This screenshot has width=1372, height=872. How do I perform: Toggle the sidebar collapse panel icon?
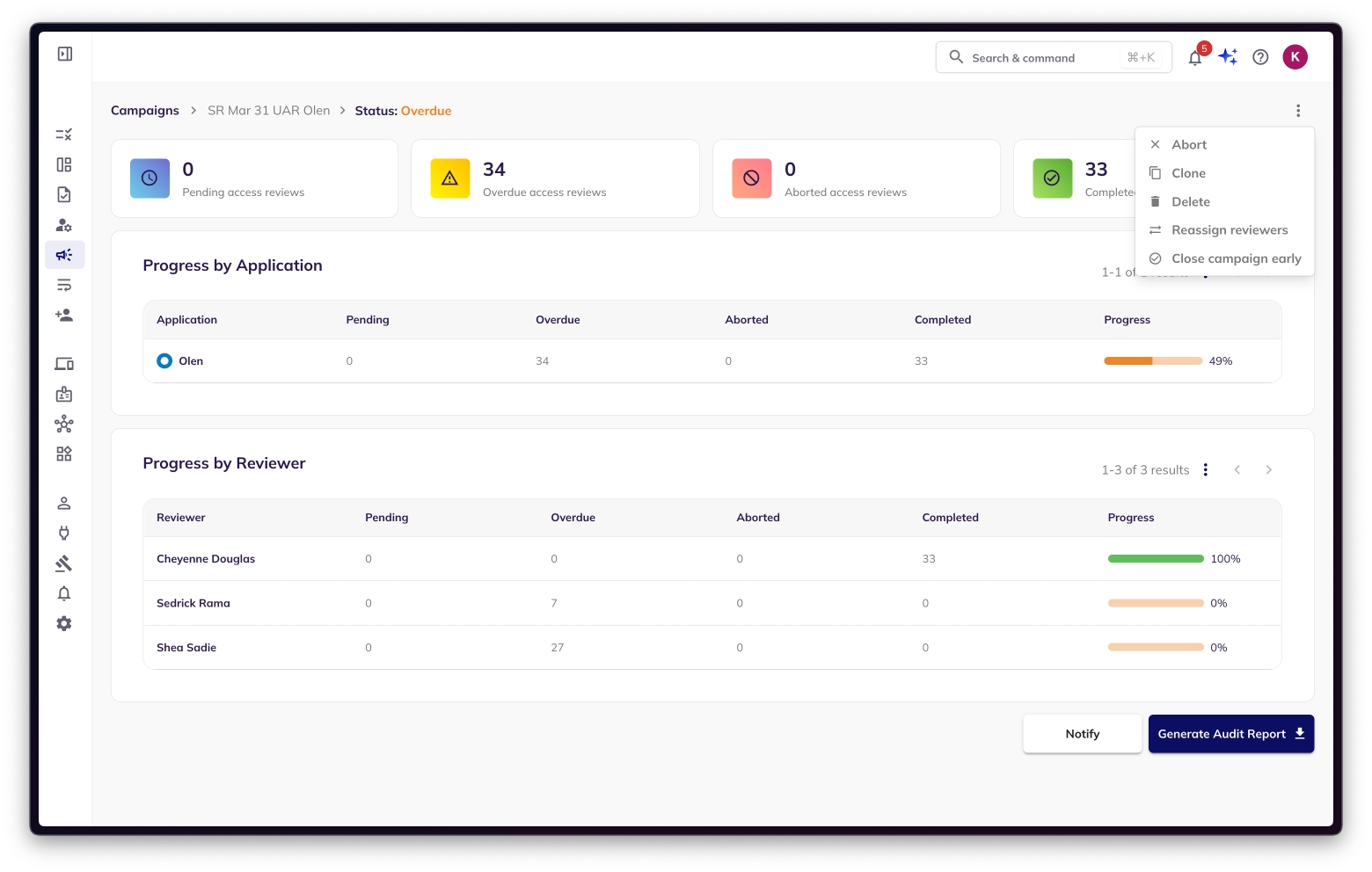click(65, 54)
